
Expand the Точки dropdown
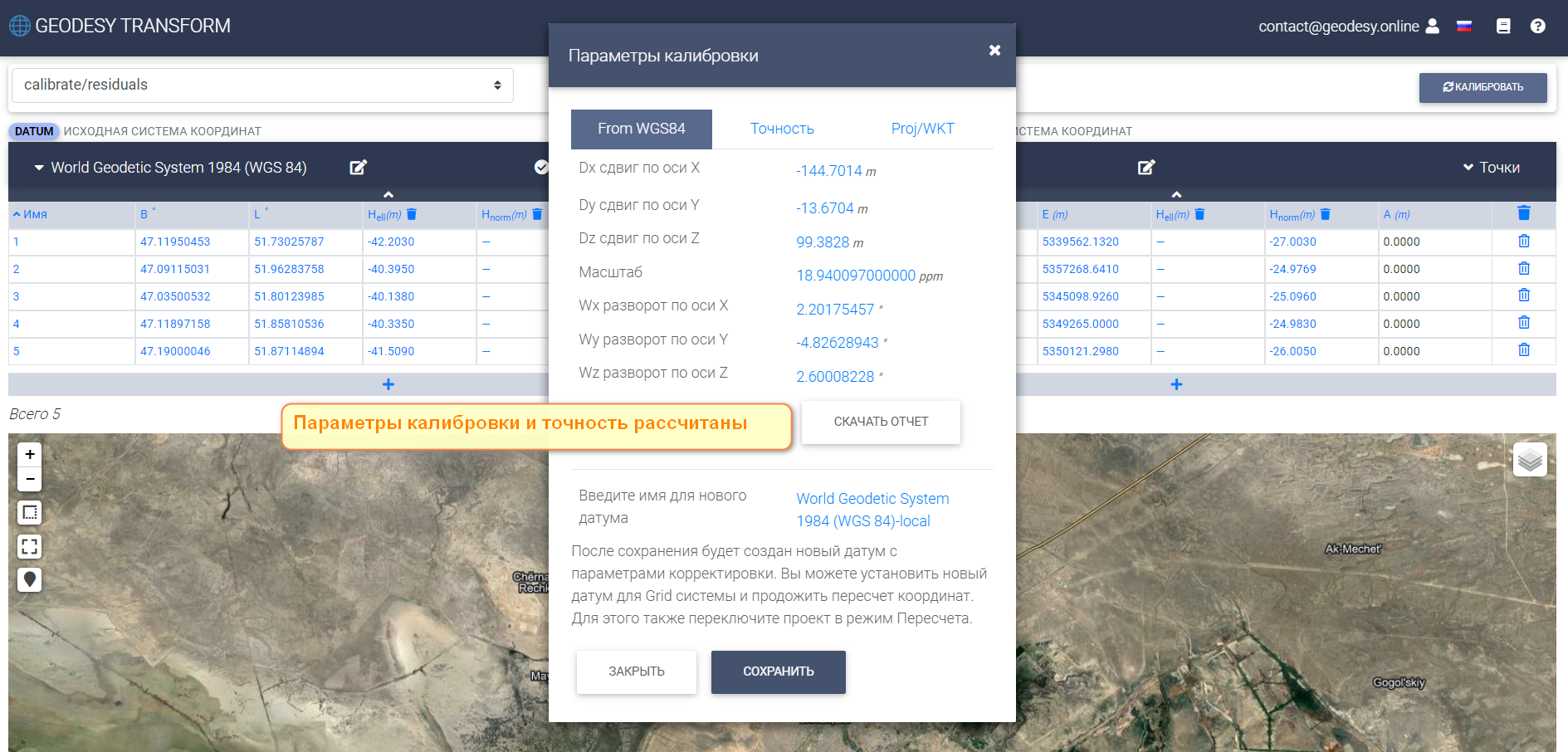(x=1491, y=168)
